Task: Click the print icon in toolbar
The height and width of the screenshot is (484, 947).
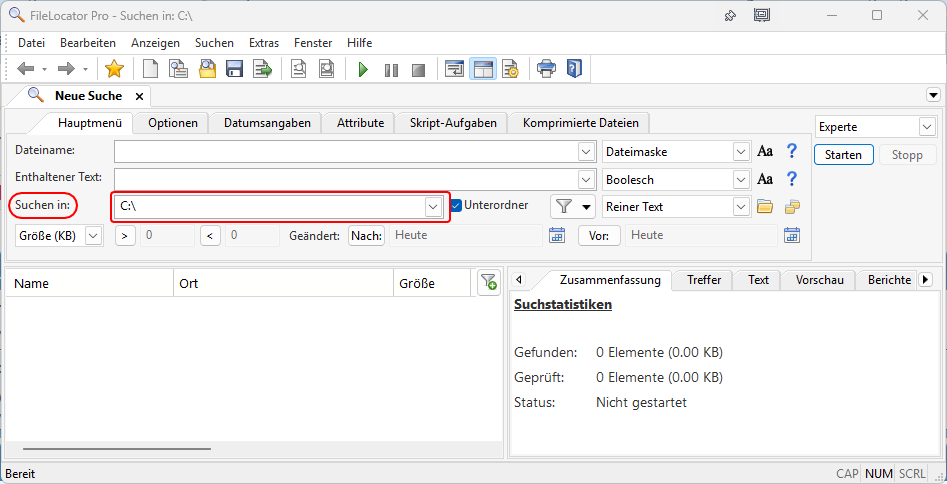Action: pos(546,69)
